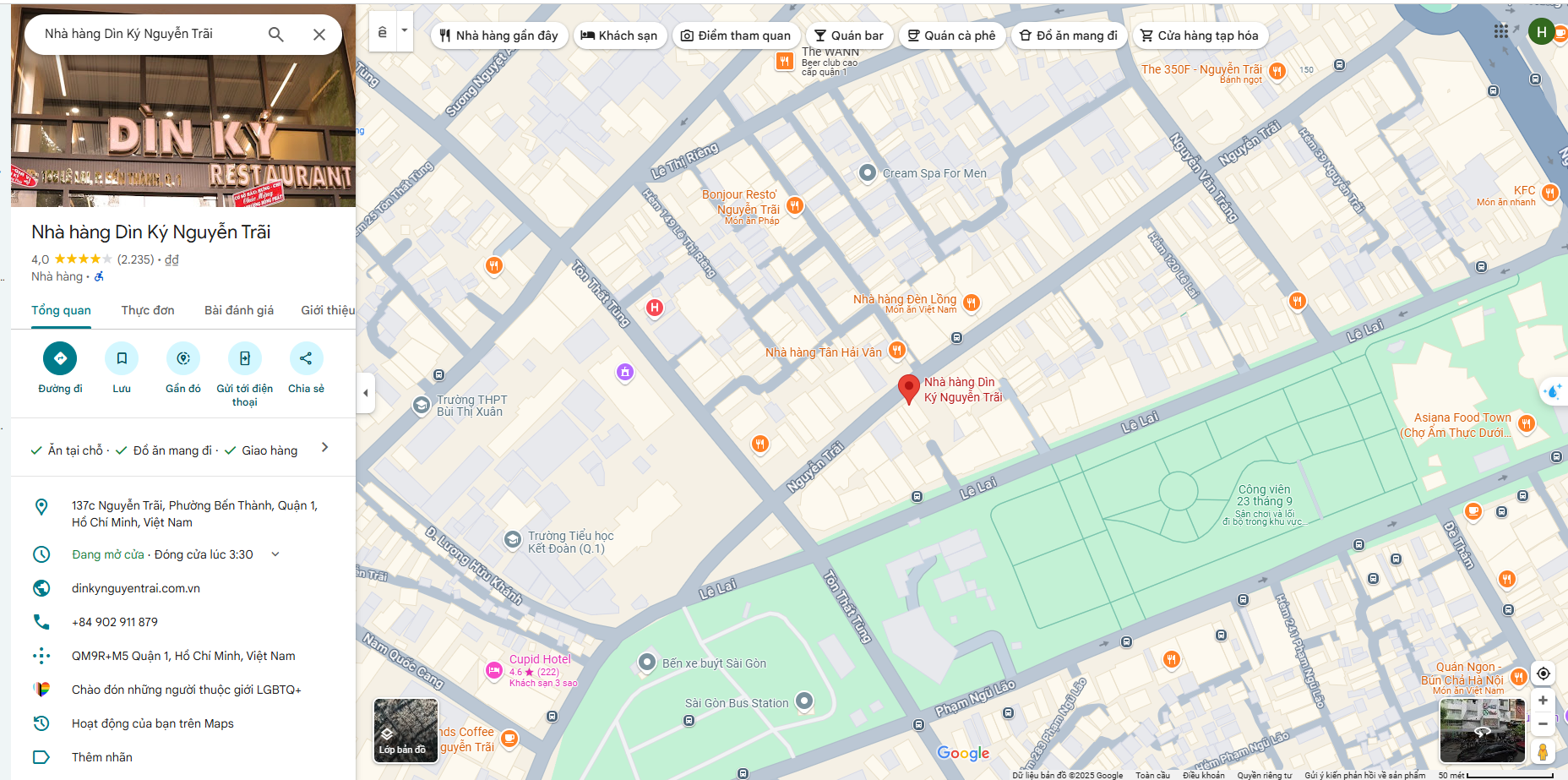Click the Trường Tiểu học Kết Đoàn marker
This screenshot has width=1568, height=780.
click(512, 539)
